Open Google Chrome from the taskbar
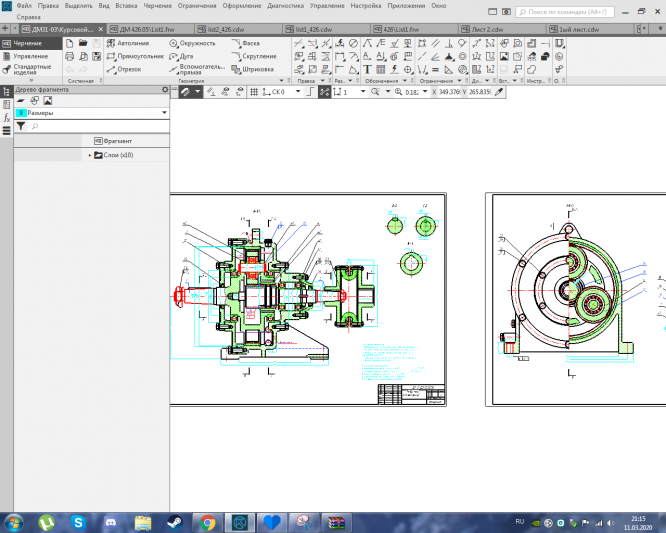 (207, 522)
